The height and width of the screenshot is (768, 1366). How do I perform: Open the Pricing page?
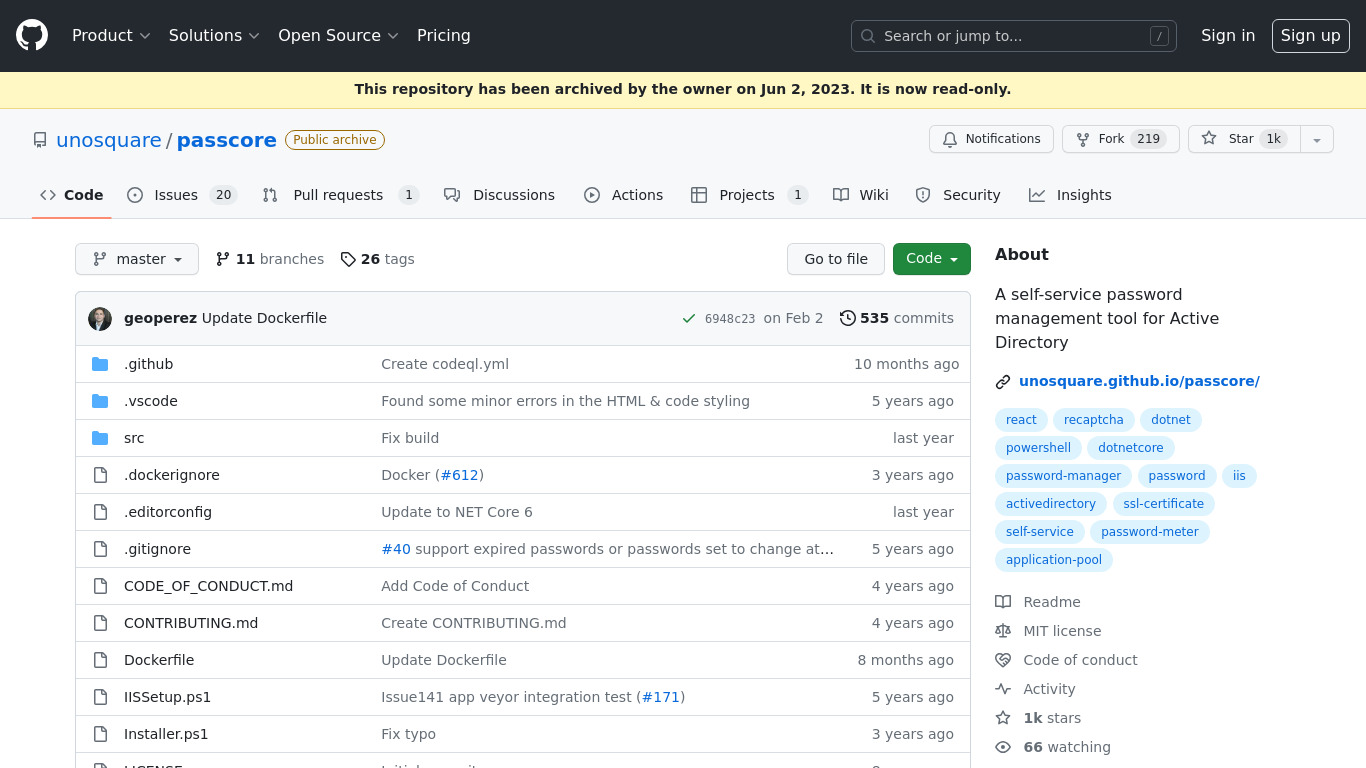click(x=444, y=35)
